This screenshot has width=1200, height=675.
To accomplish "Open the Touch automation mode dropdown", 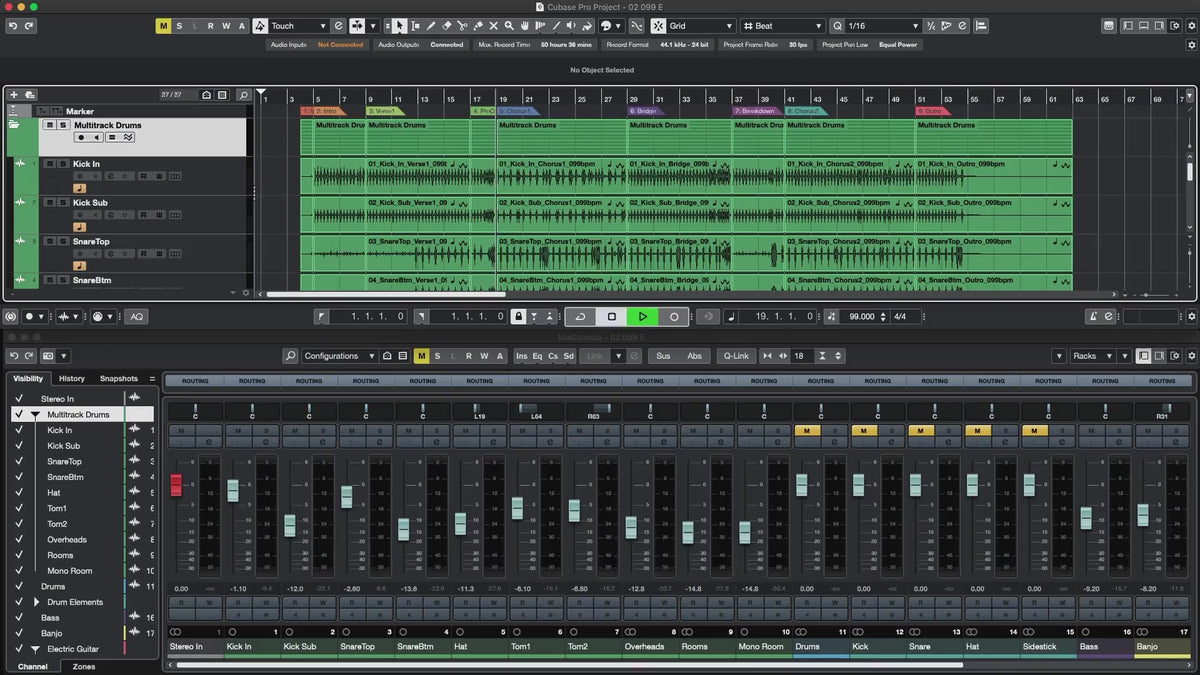I will click(298, 26).
